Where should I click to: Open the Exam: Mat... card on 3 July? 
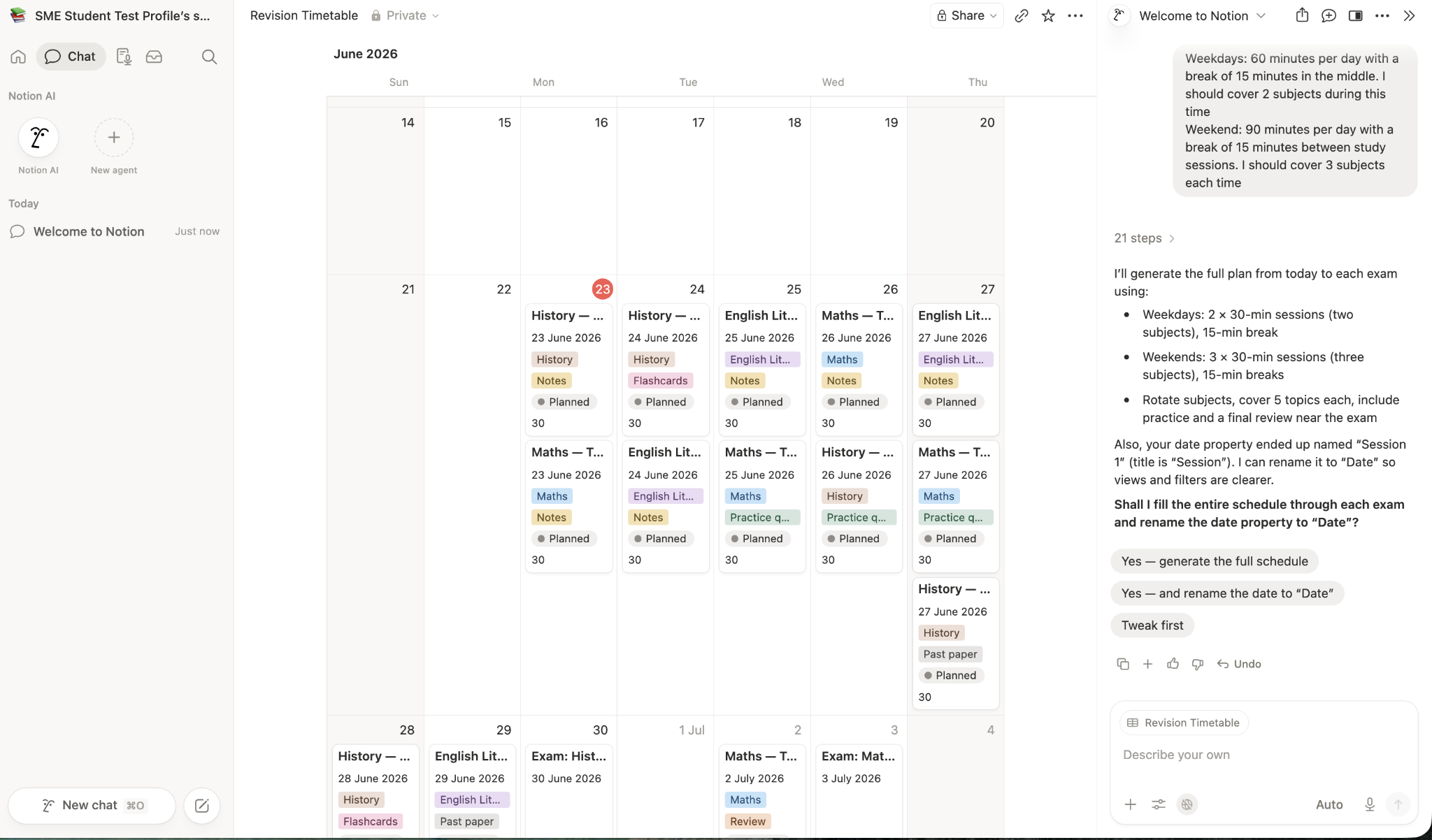(x=859, y=790)
